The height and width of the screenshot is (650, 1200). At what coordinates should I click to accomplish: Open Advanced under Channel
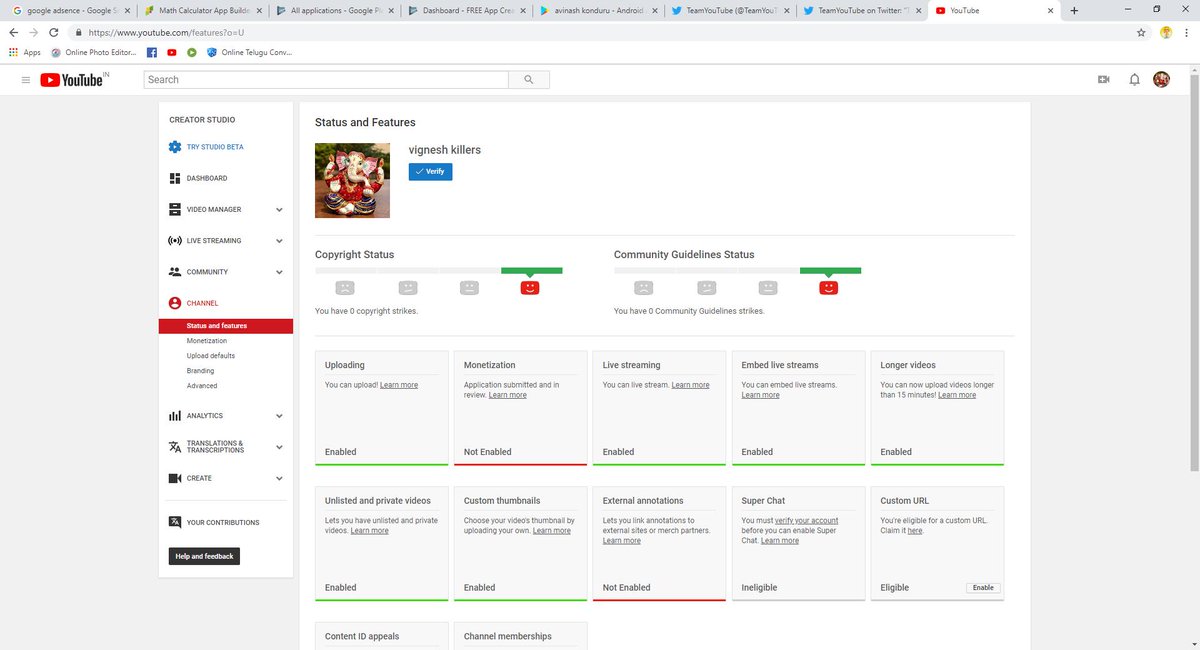coord(202,386)
